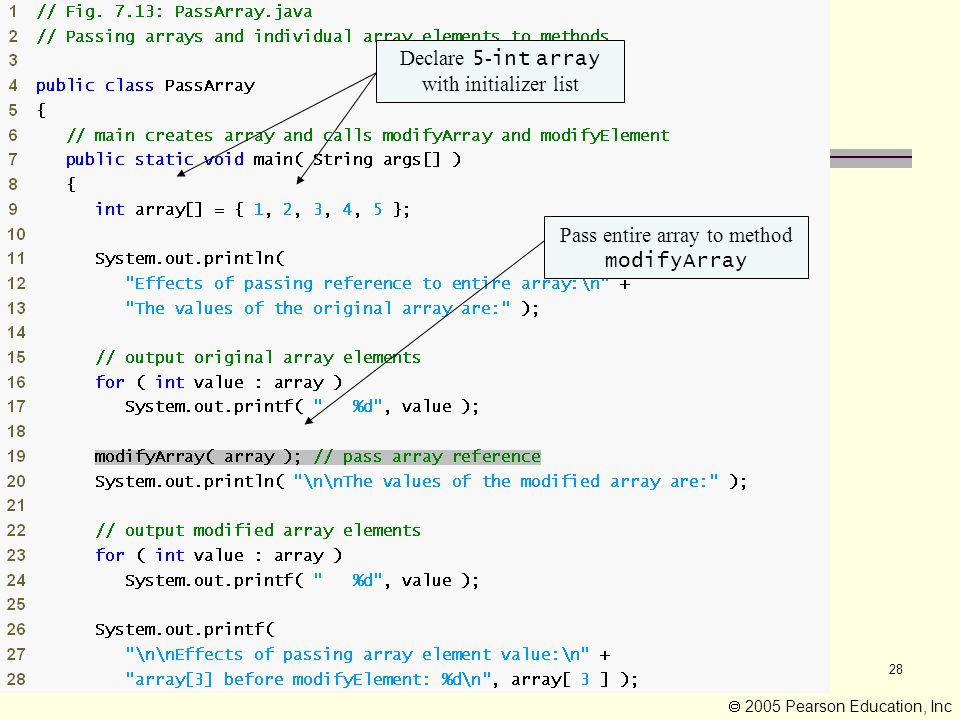Click 'The values of the modified array are:' line
The height and width of the screenshot is (720, 960).
[x=421, y=481]
